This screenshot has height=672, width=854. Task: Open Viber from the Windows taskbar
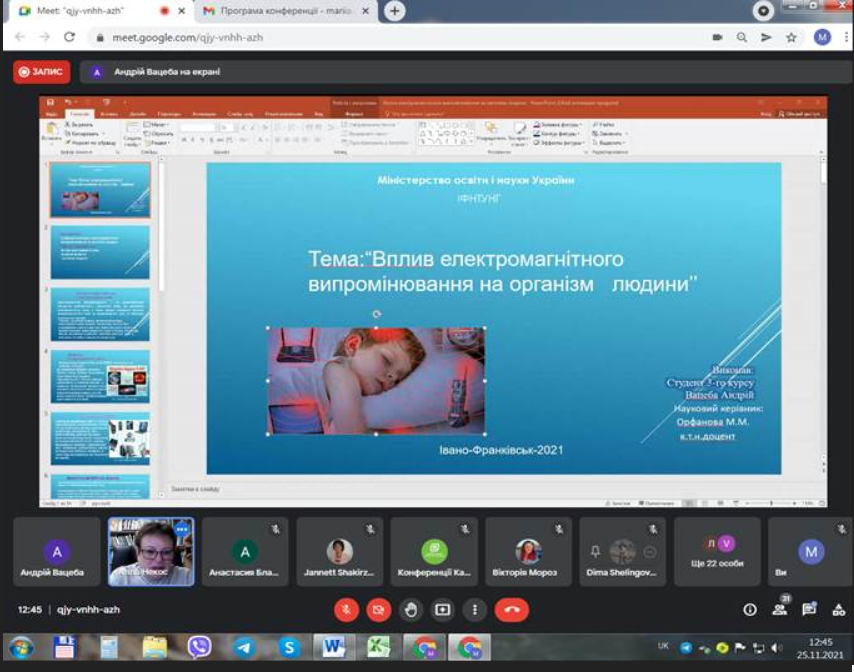click(199, 648)
